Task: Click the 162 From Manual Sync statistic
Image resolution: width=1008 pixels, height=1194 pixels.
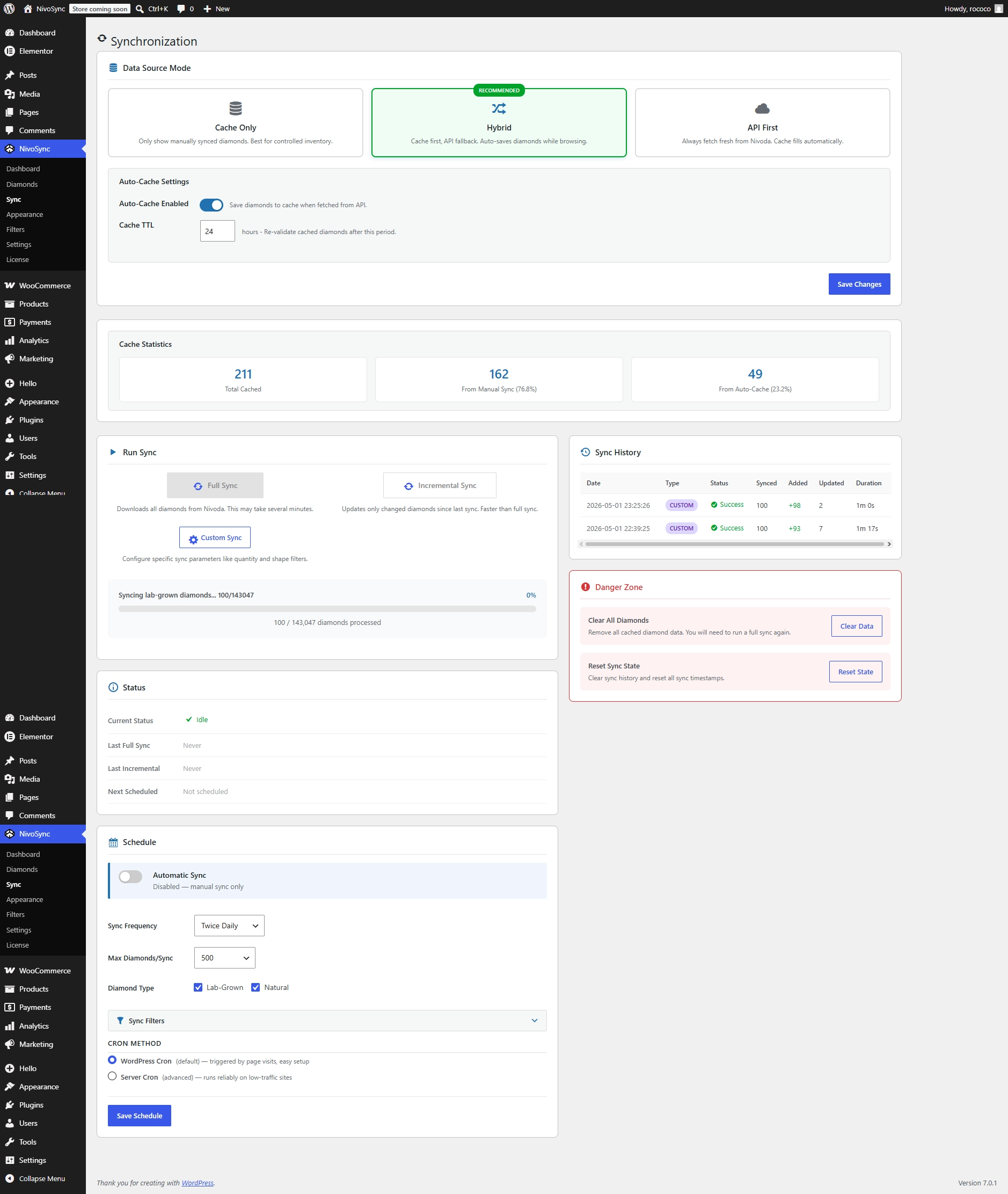Action: [x=499, y=380]
